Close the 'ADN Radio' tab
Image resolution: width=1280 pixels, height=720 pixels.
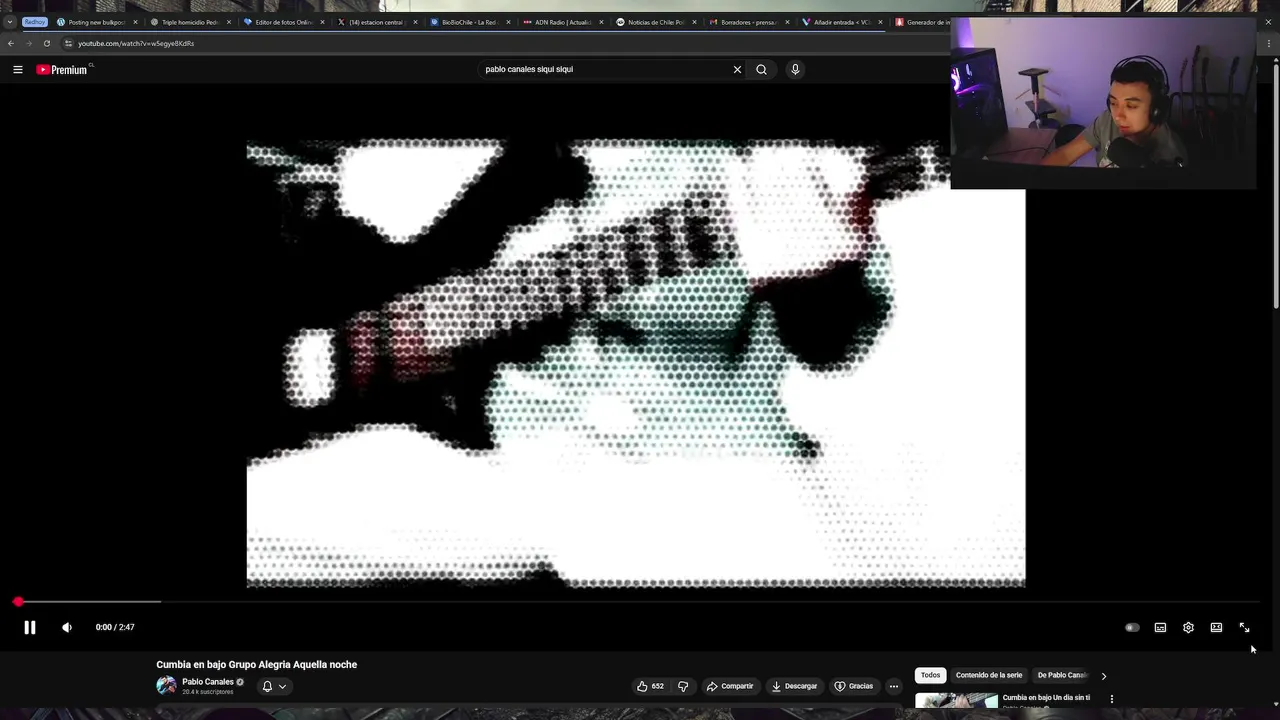coord(601,22)
